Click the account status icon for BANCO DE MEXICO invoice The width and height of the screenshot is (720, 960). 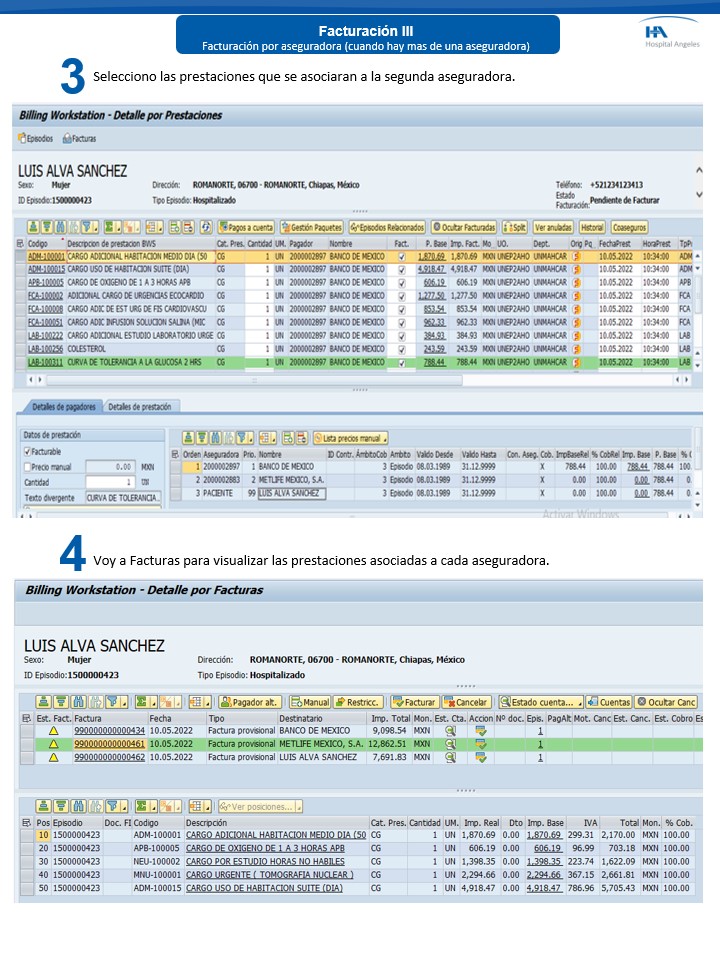[x=450, y=731]
